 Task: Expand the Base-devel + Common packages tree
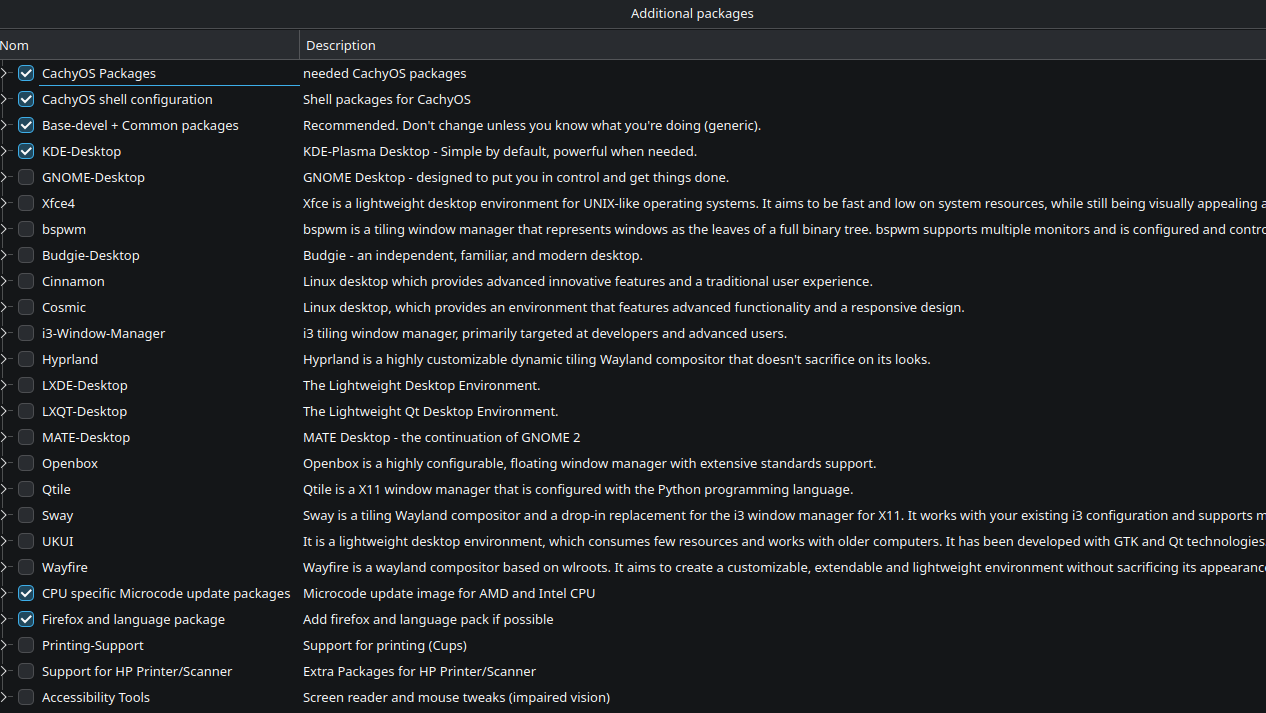5,125
